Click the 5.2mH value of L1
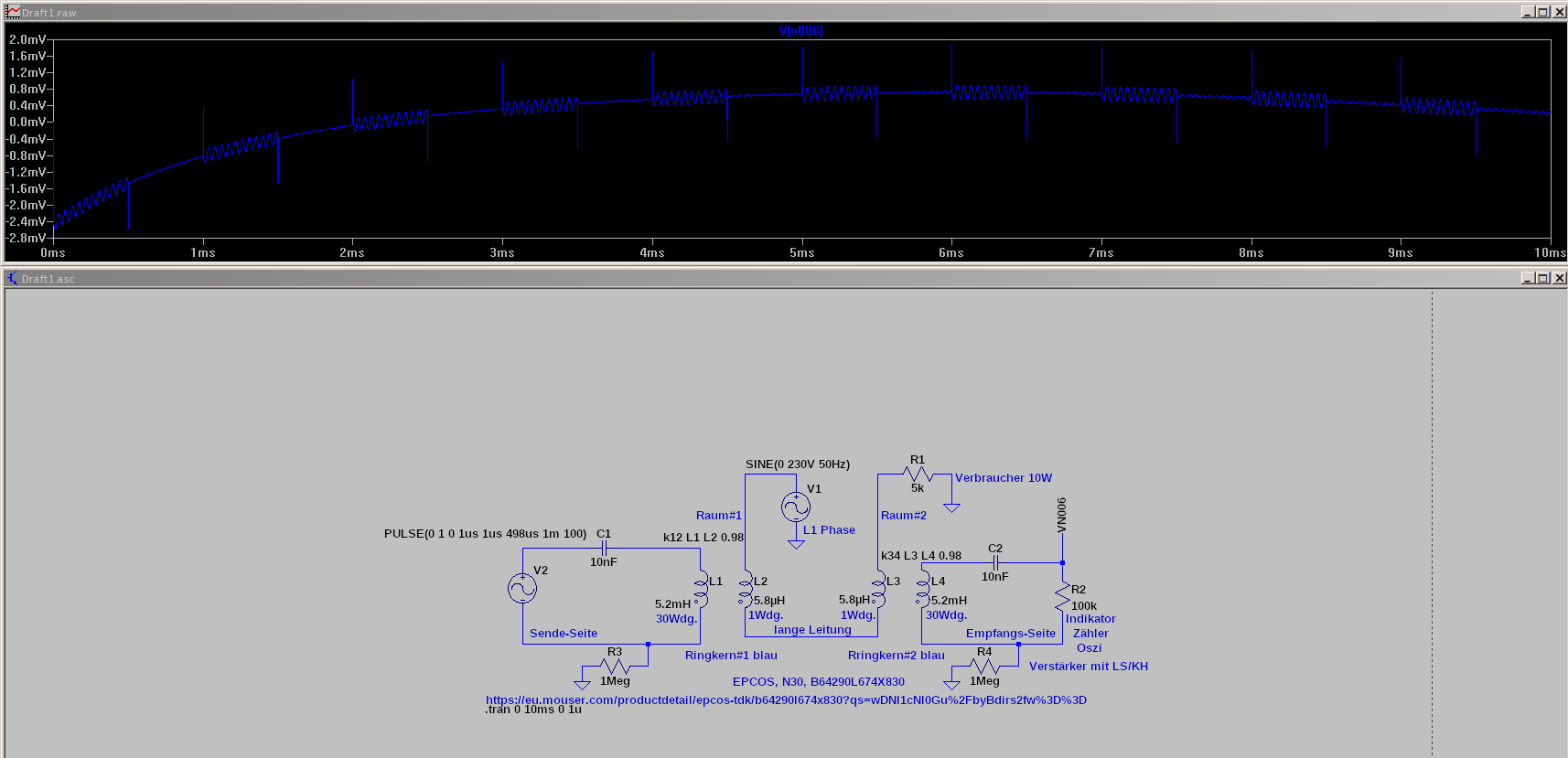The height and width of the screenshot is (758, 1568). click(672, 603)
